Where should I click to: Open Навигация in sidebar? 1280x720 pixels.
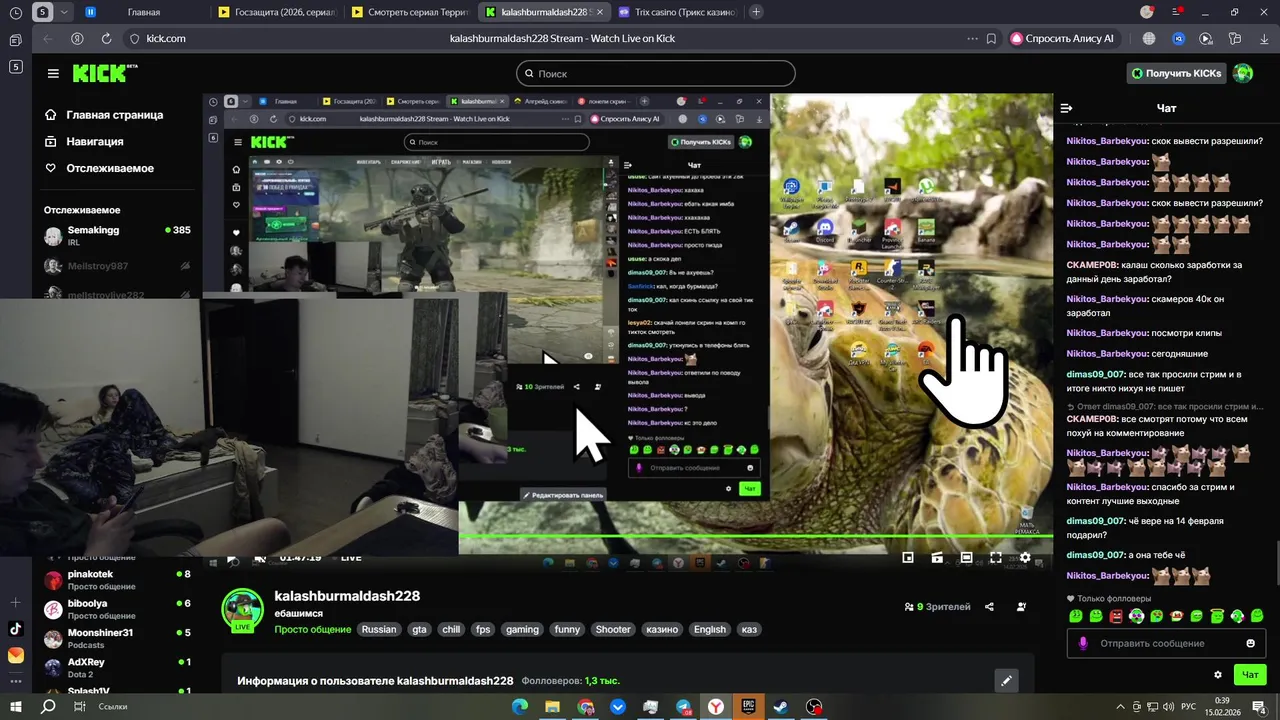84,142
